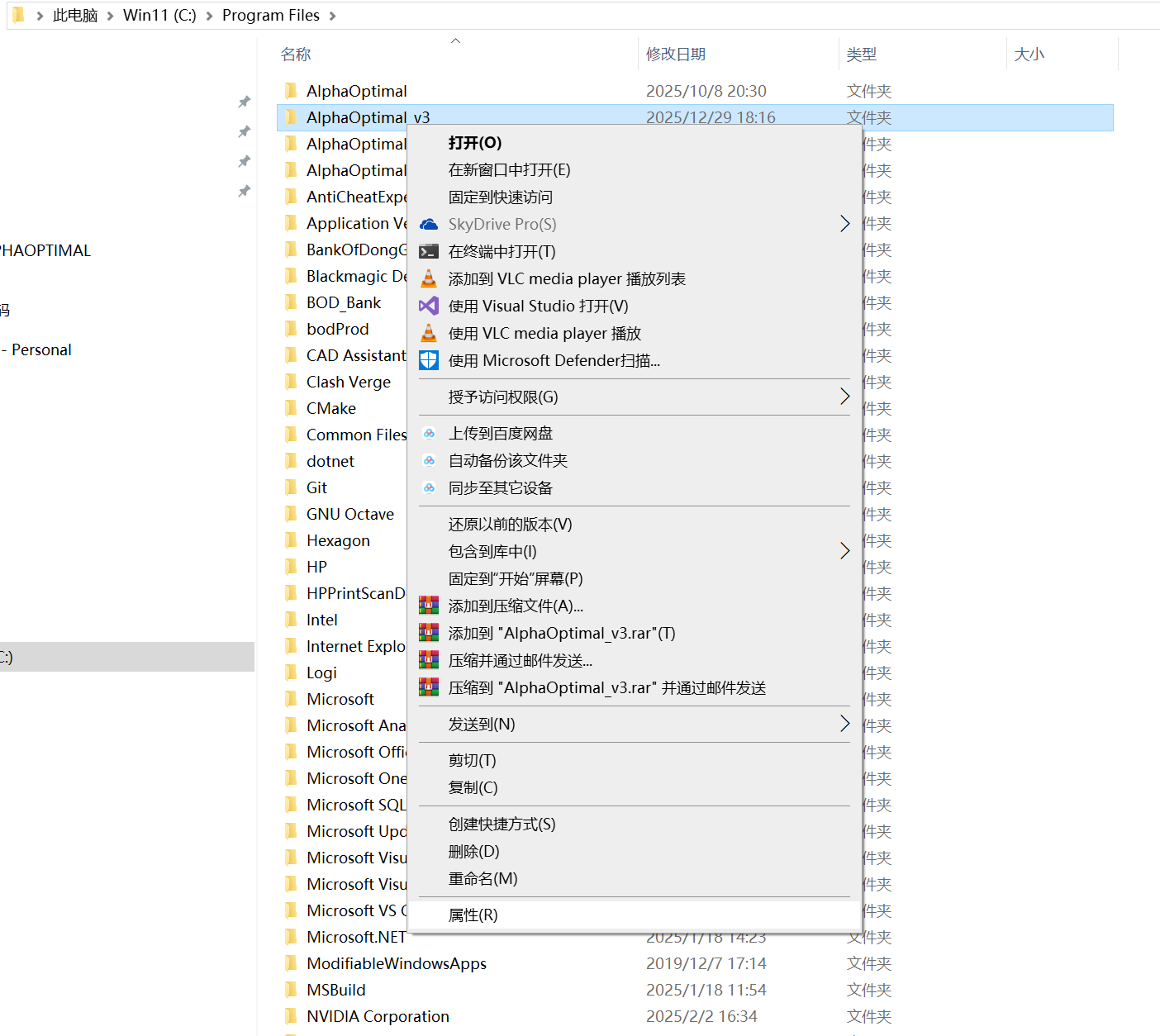Click WinRAR icon beside 添加到压缩文件(A)
Image resolution: width=1160 pixels, height=1036 pixels.
click(429, 606)
